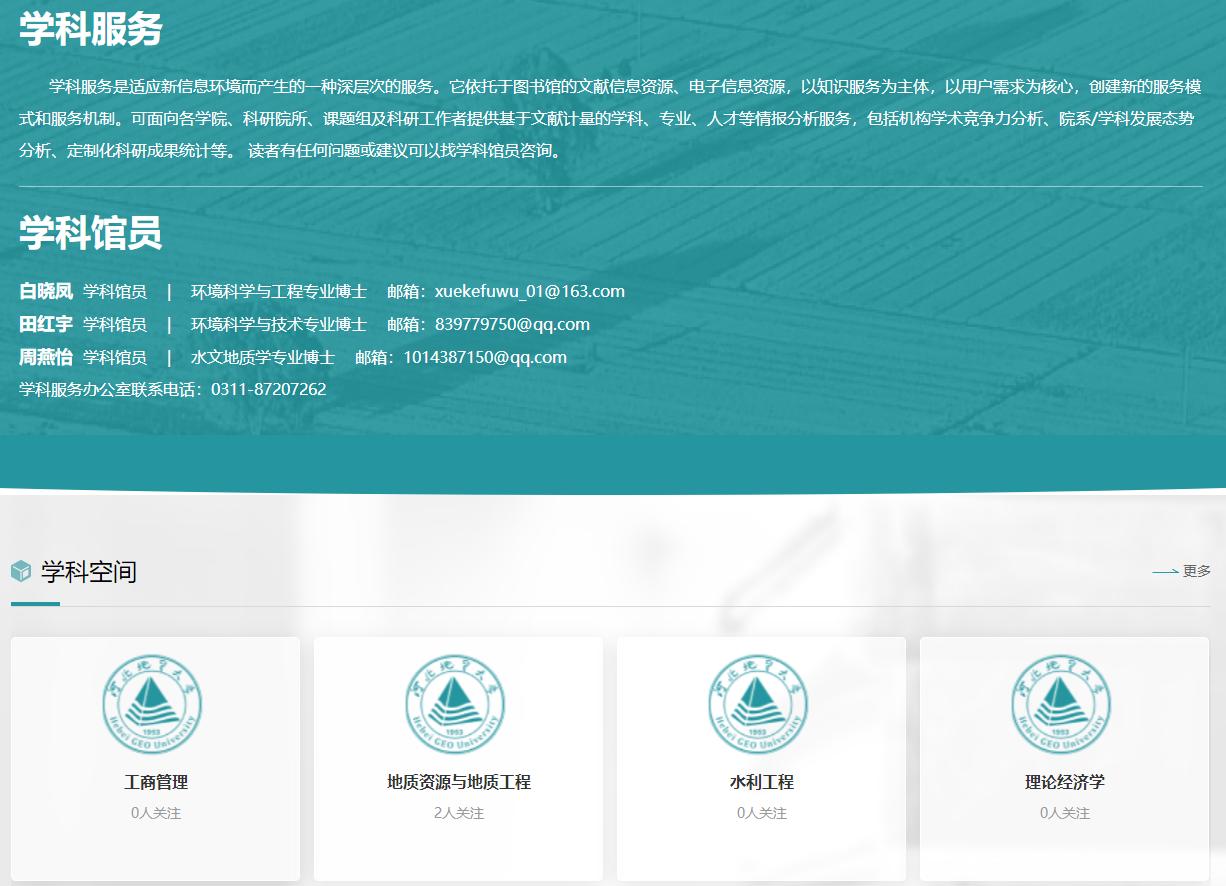This screenshot has height=886, width=1226.
Task: Click the 地质资源与地质工程 university logo icon
Action: click(x=457, y=704)
